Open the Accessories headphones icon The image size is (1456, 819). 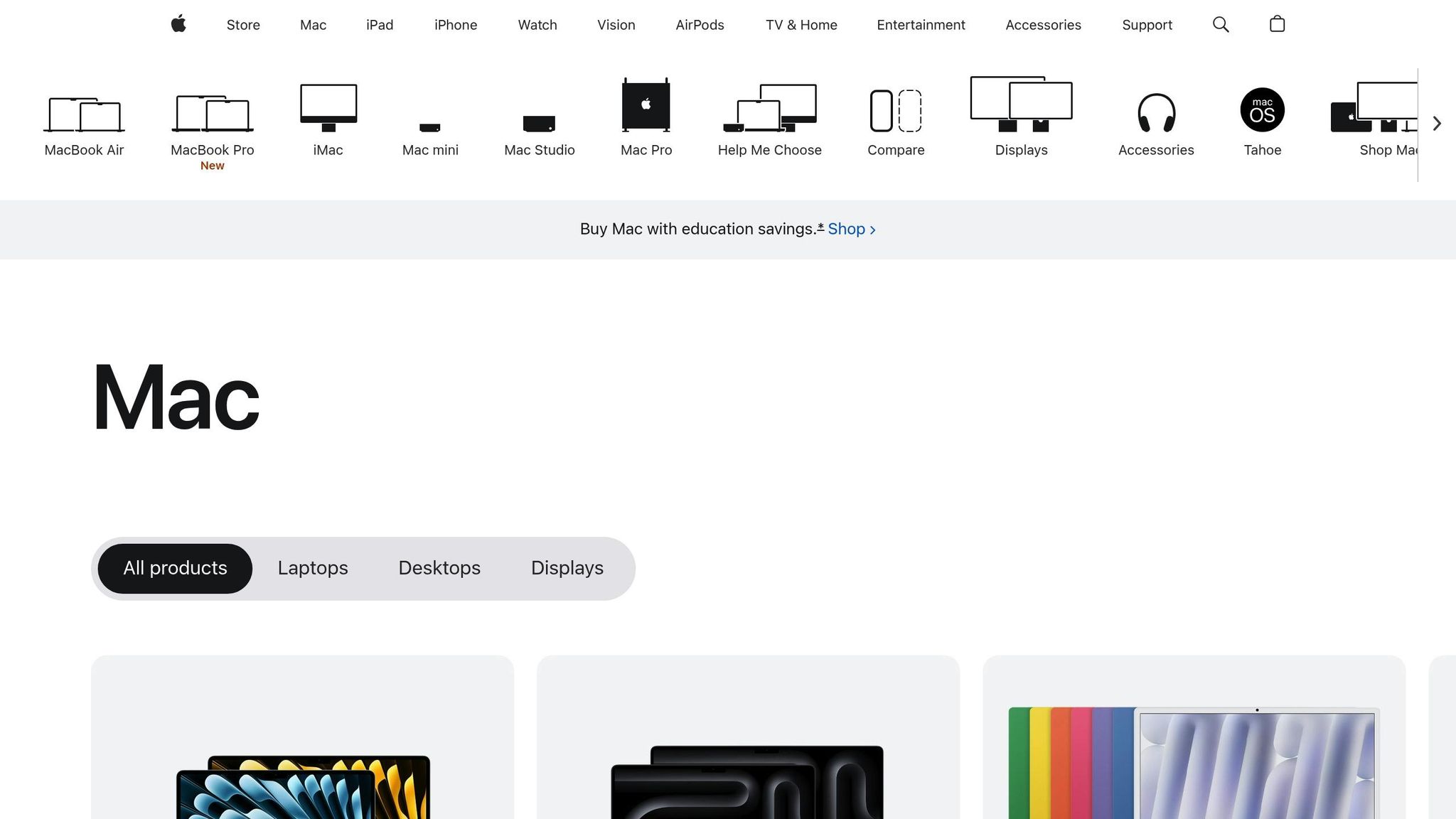pos(1156,113)
